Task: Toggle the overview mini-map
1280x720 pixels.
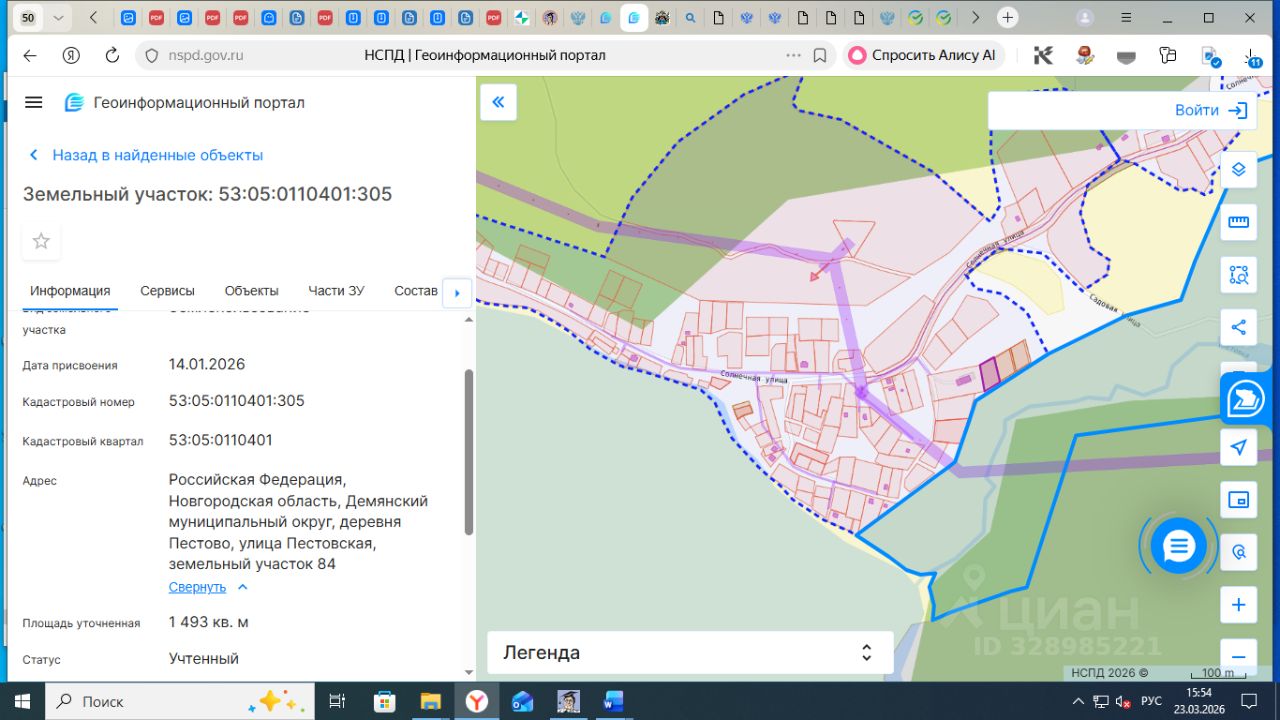Action: (x=1238, y=499)
